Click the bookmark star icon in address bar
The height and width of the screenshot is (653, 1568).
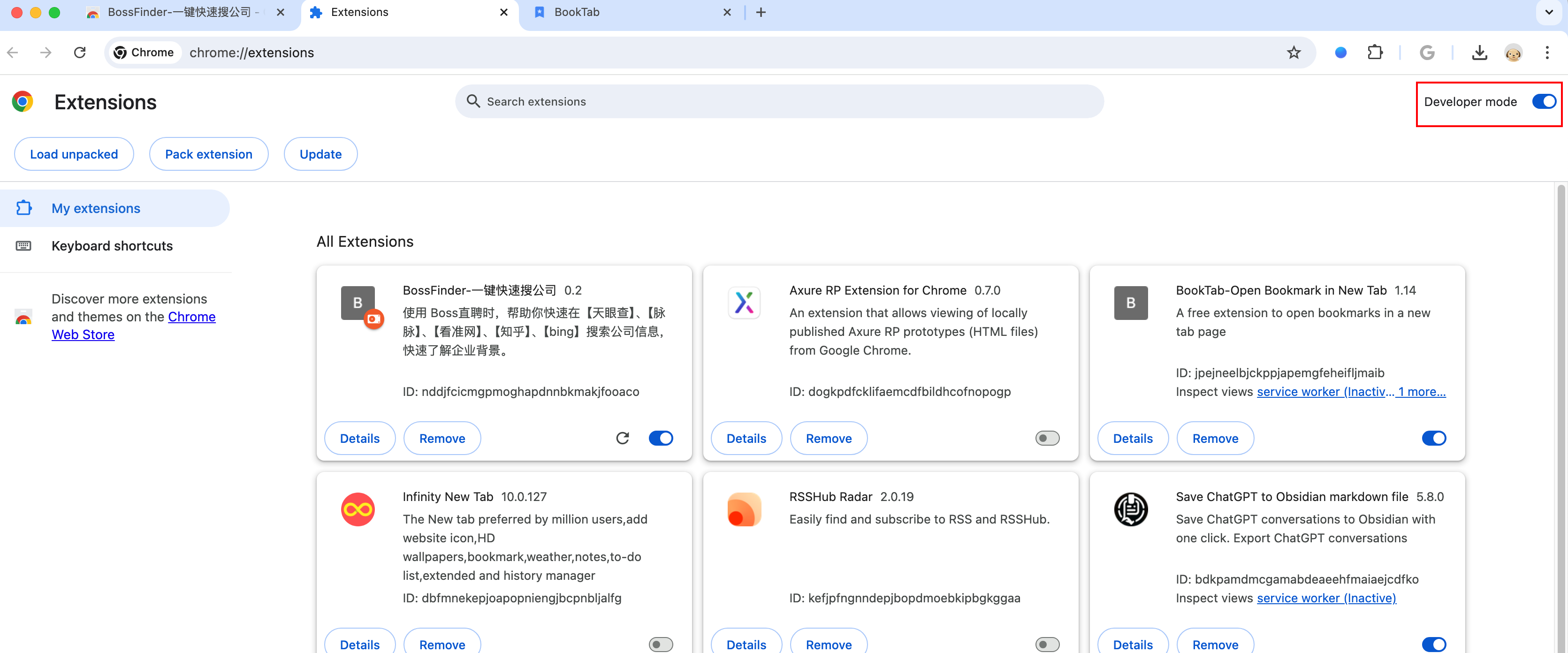point(1294,53)
